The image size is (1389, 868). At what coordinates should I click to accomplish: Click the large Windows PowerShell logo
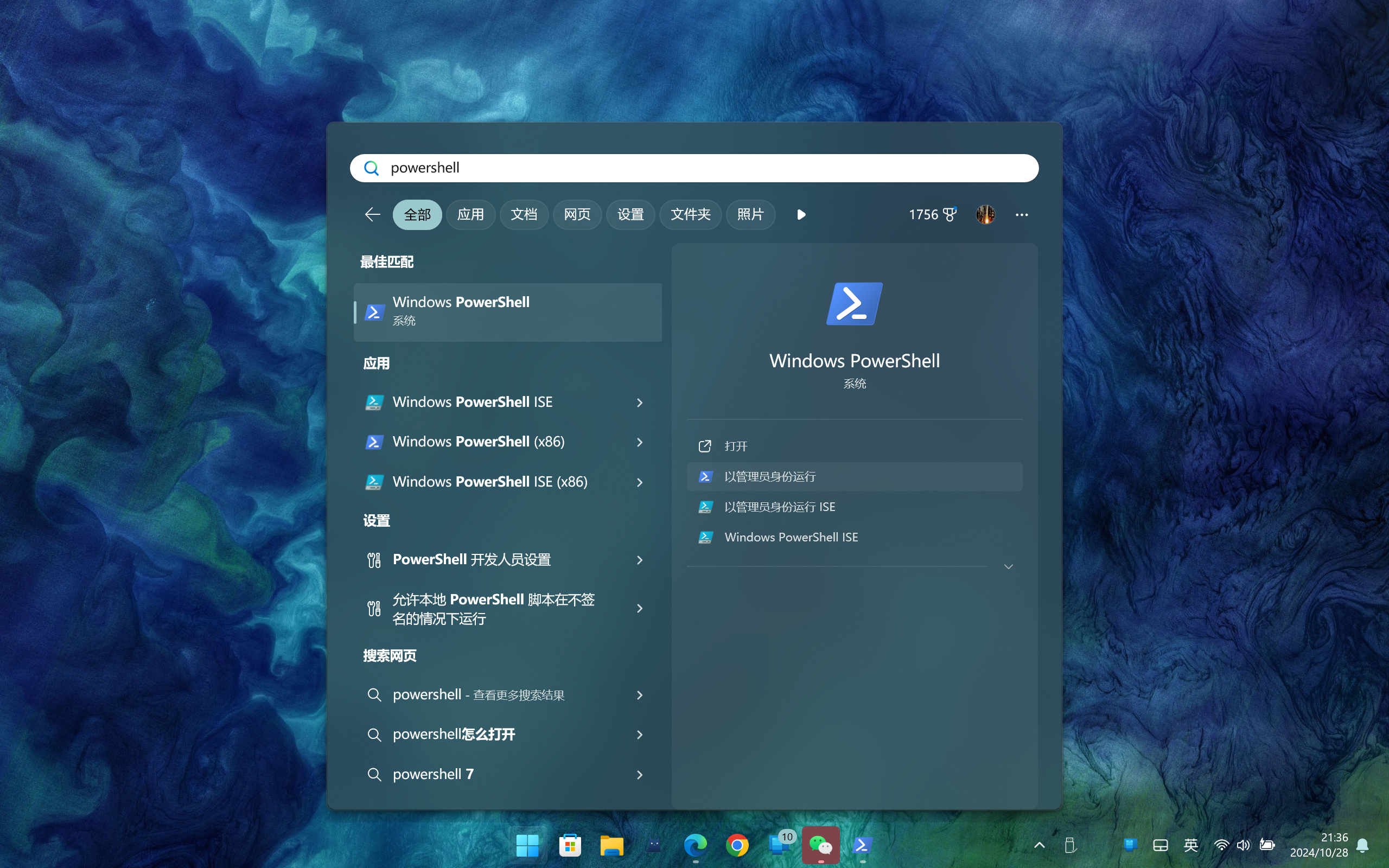point(854,304)
